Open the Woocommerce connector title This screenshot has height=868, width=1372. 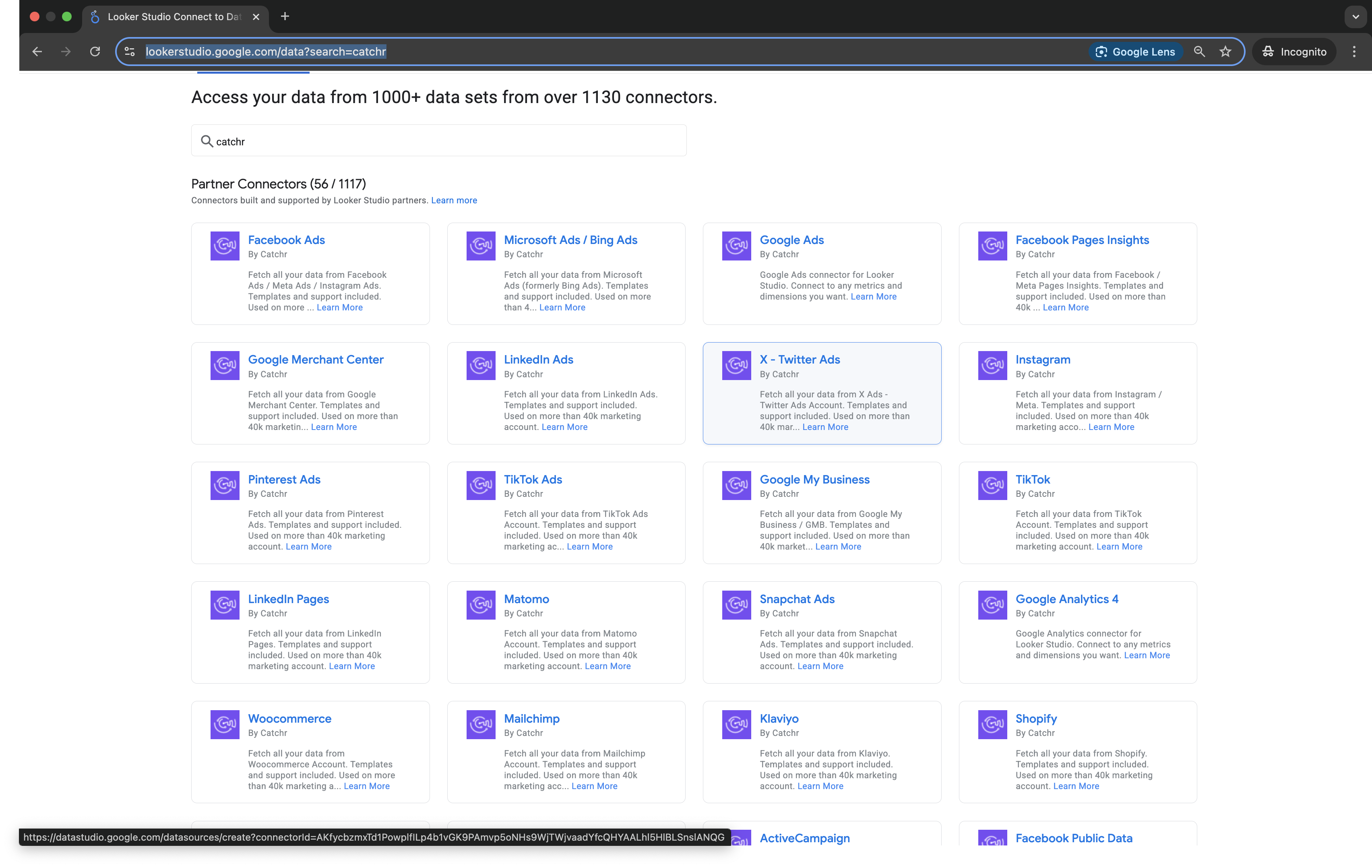(x=289, y=719)
